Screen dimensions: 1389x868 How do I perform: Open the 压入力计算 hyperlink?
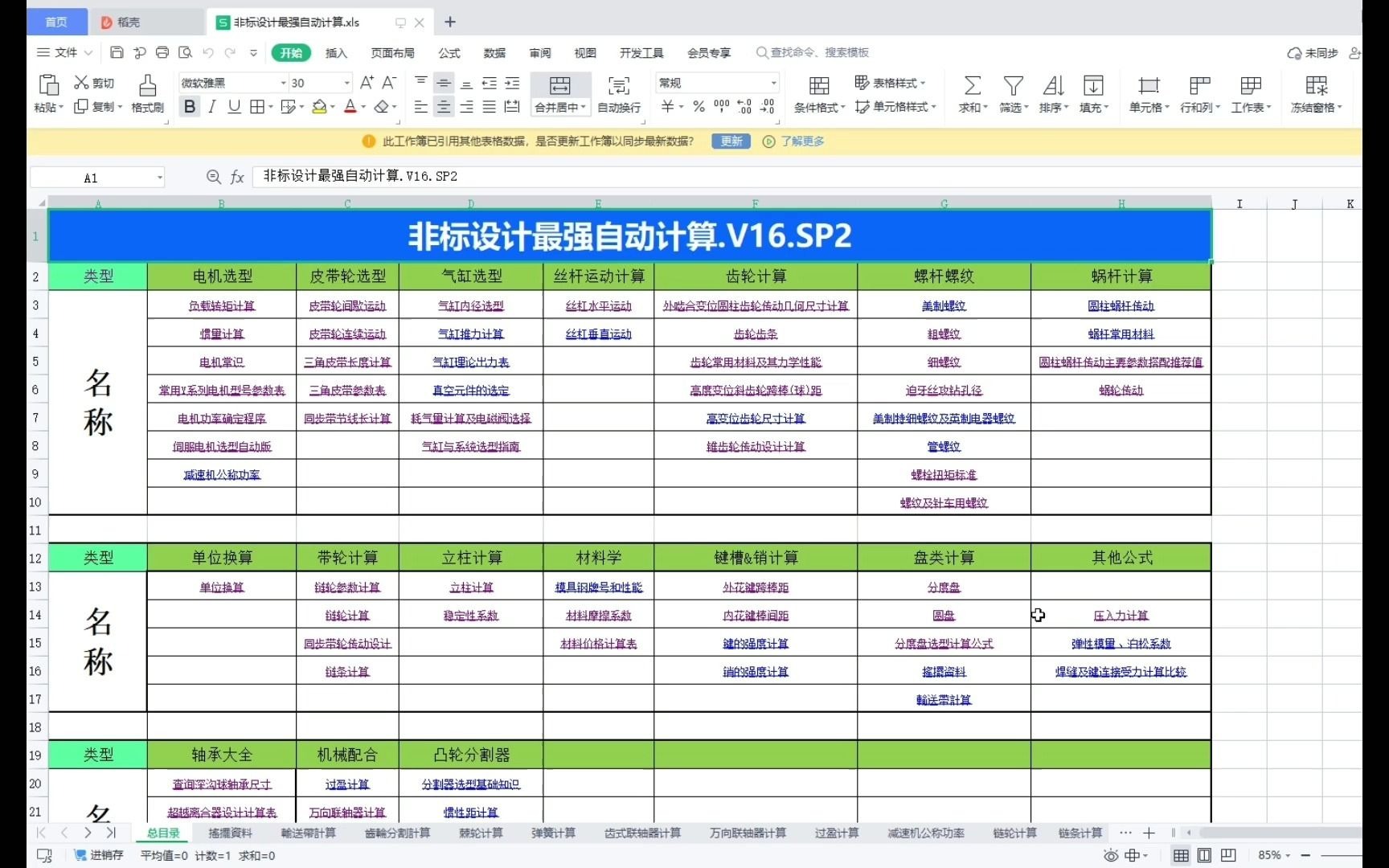(1121, 616)
